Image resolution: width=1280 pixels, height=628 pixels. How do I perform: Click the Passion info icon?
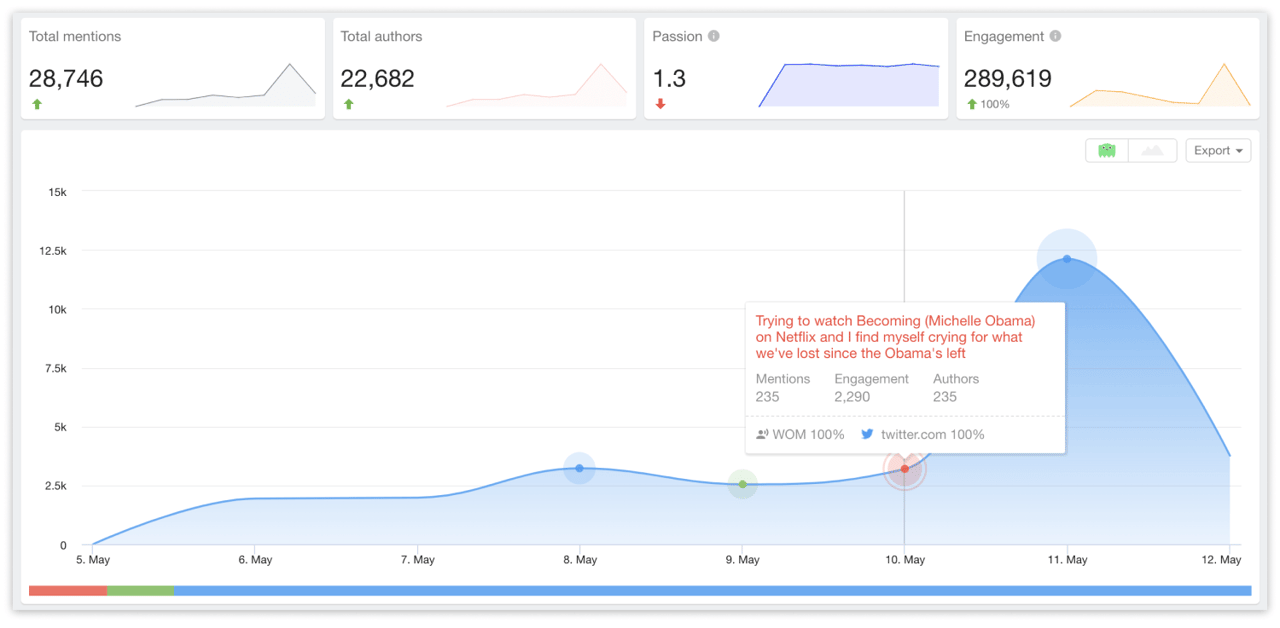[x=714, y=36]
